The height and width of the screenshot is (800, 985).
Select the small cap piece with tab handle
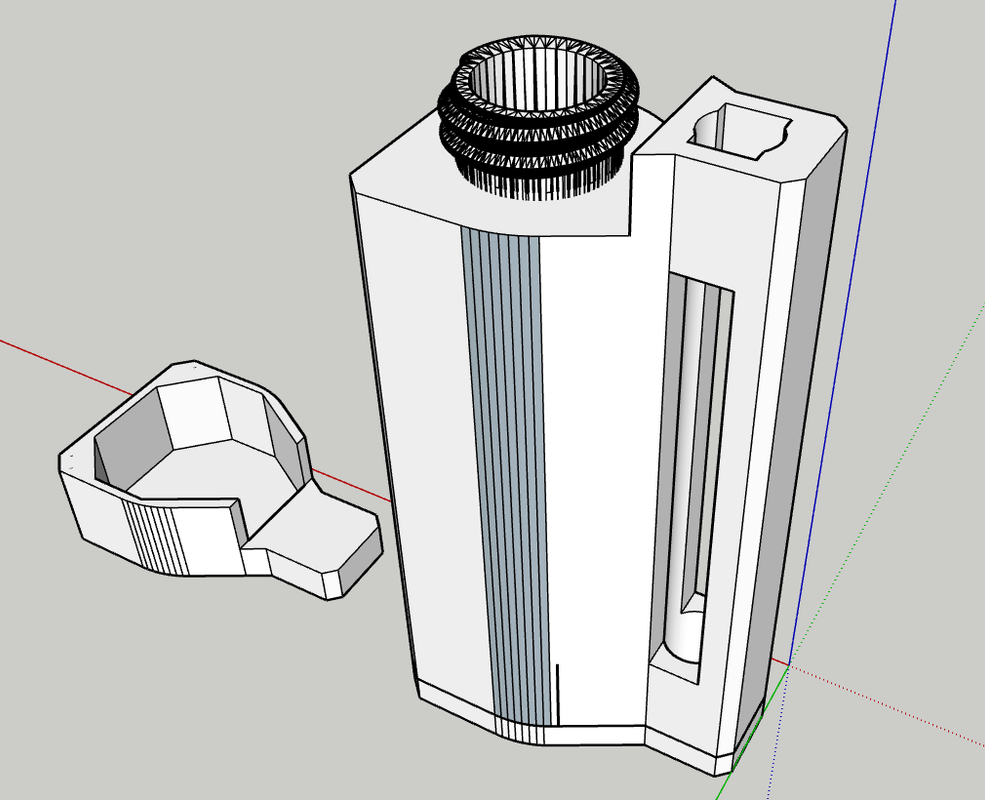tap(220, 480)
